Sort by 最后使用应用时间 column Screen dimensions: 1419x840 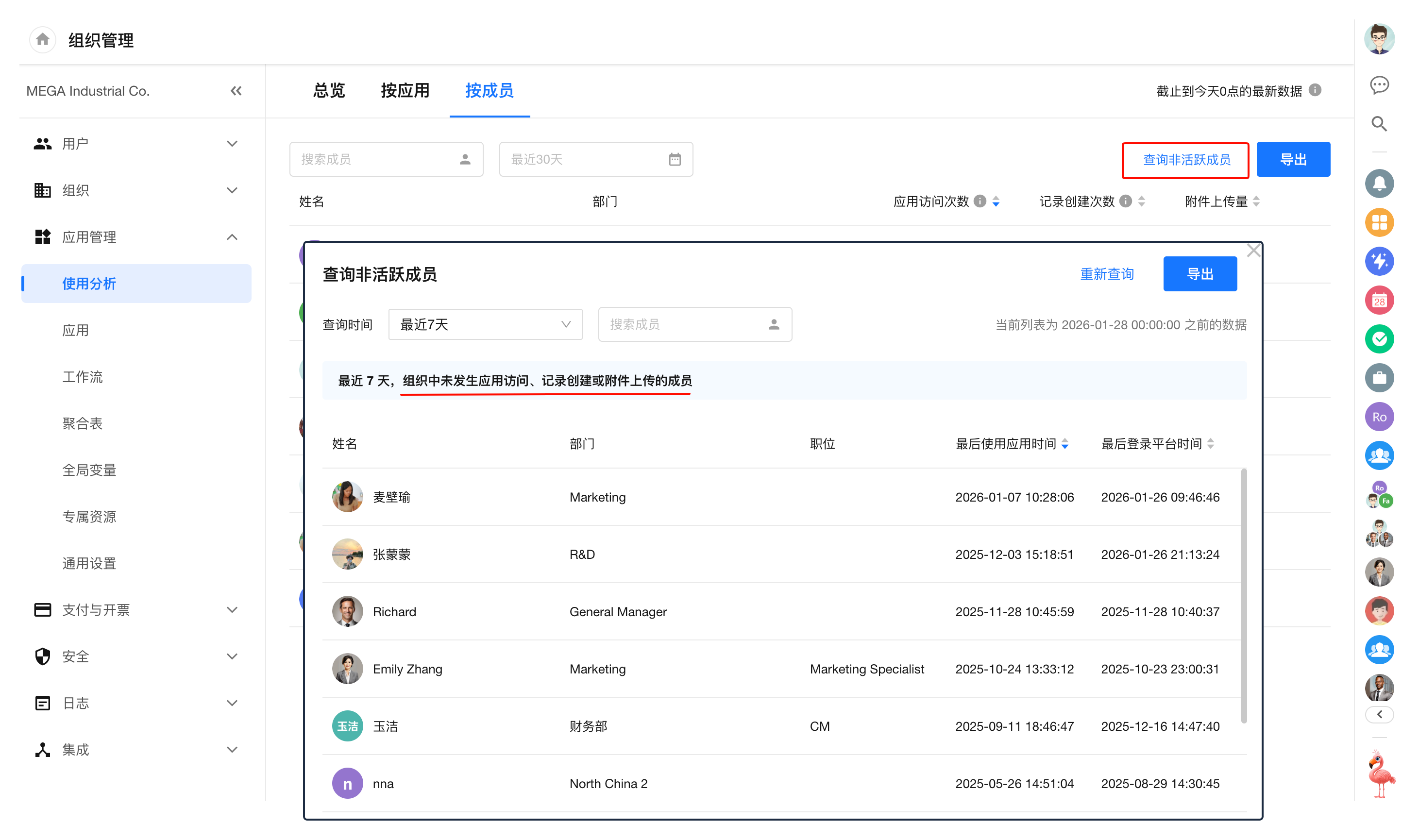[1064, 444]
